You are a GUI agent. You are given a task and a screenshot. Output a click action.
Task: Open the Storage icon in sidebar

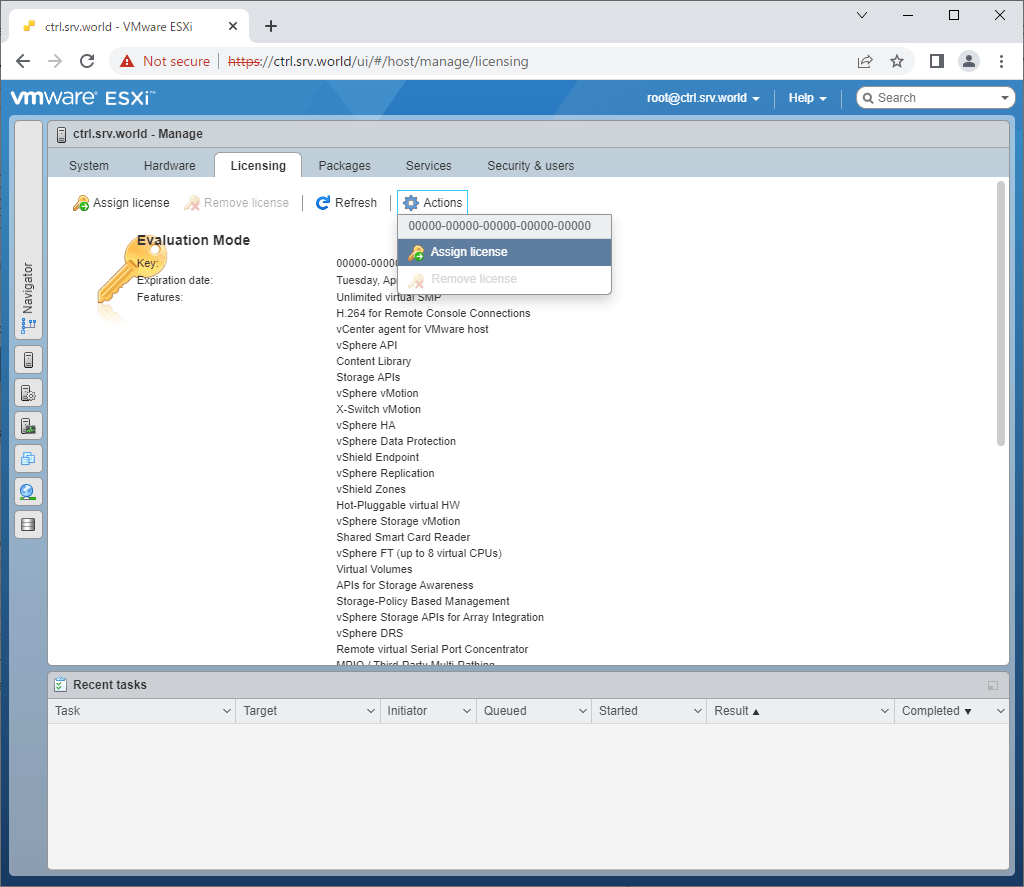tap(28, 524)
